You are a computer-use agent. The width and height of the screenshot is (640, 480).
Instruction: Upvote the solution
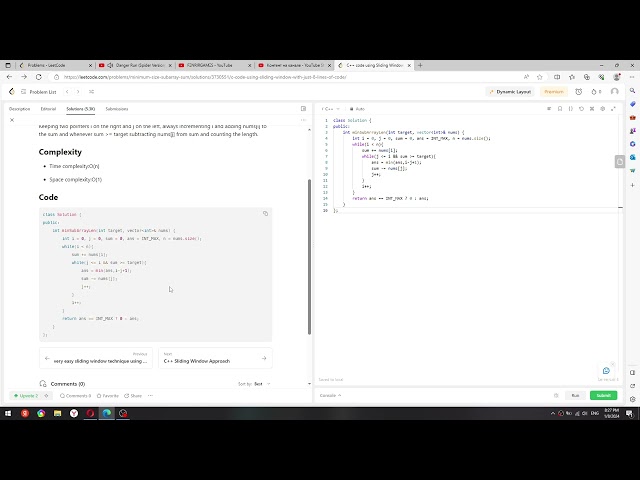coord(26,396)
